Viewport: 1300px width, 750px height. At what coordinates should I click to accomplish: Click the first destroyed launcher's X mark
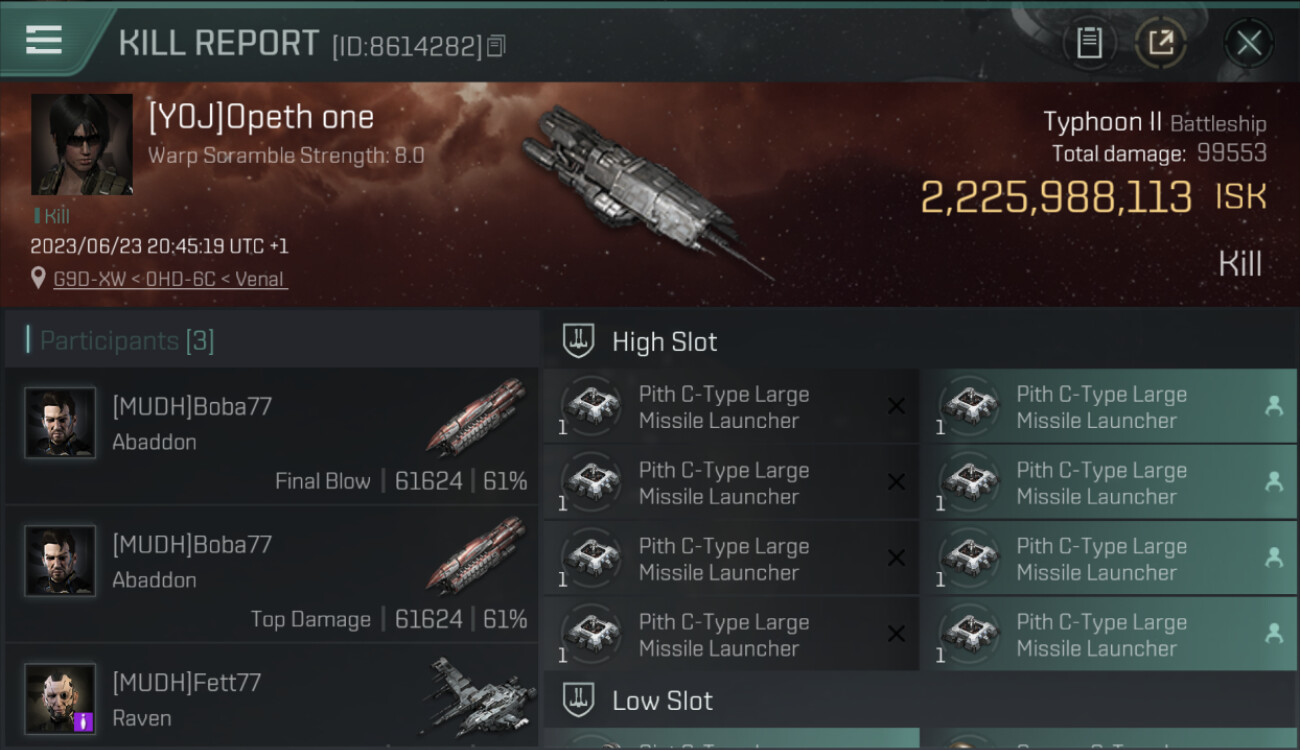pos(896,406)
